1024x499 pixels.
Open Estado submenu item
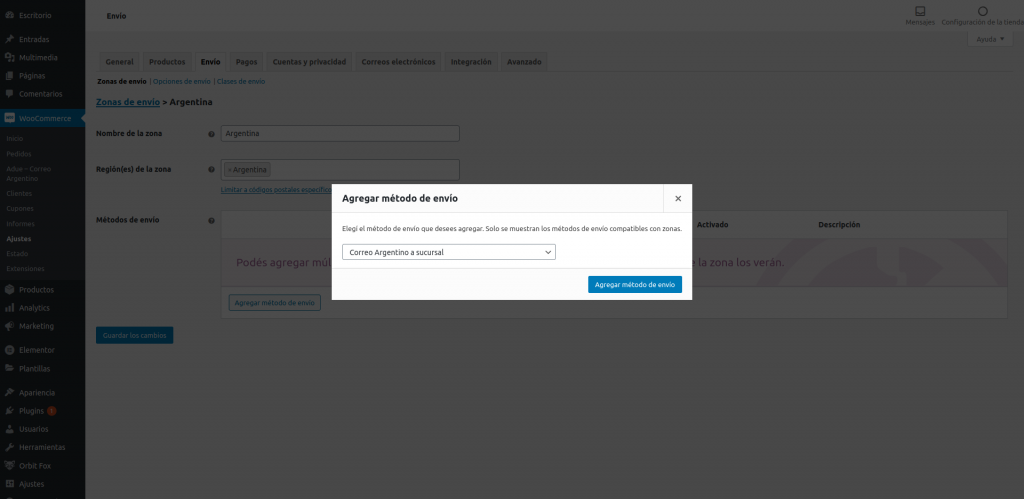tap(17, 253)
